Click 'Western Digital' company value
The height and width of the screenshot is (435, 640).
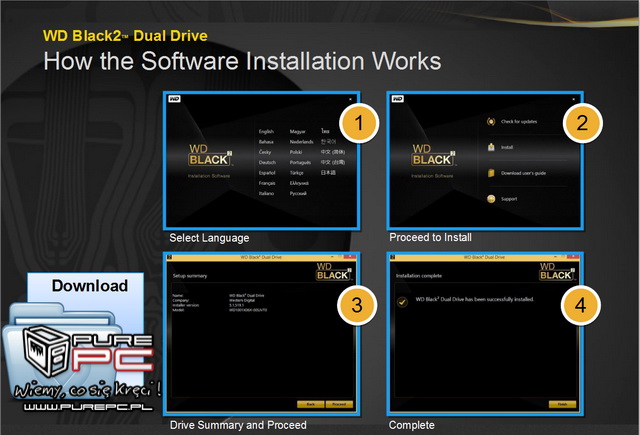[242, 300]
